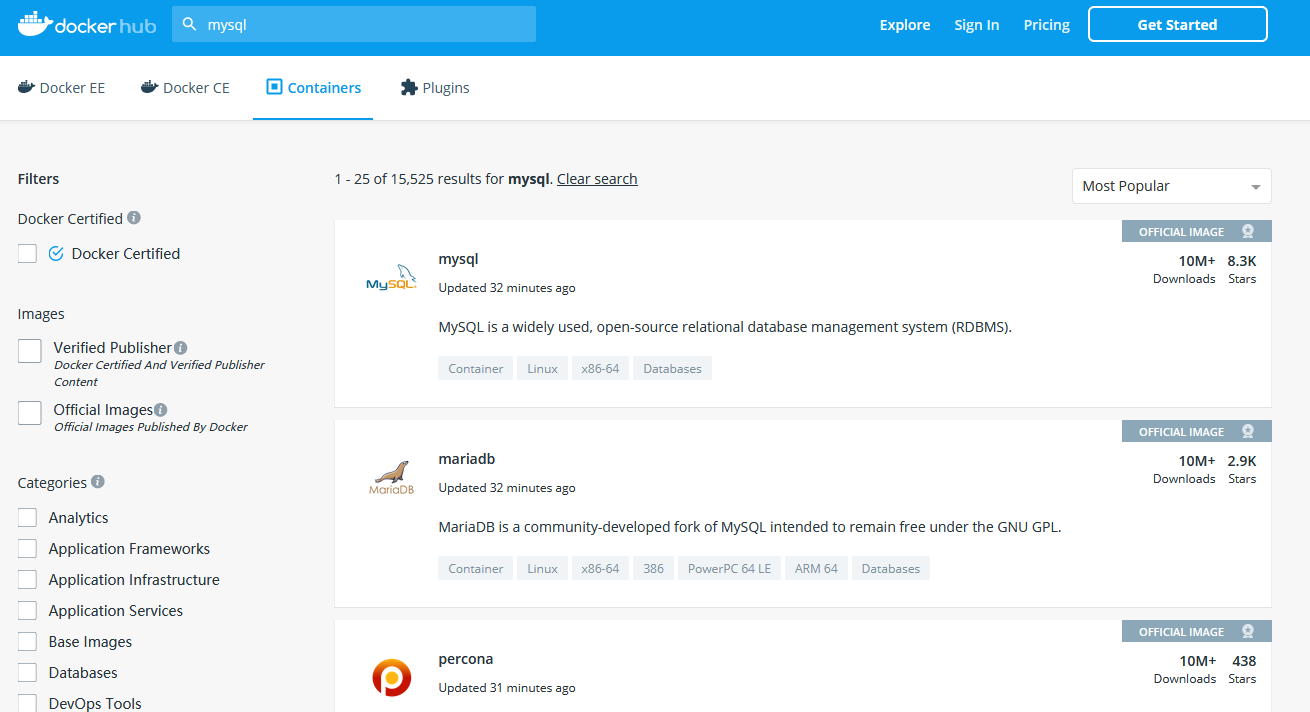This screenshot has width=1310, height=712.
Task: Click the Databases tag on mariadb card
Action: point(891,569)
